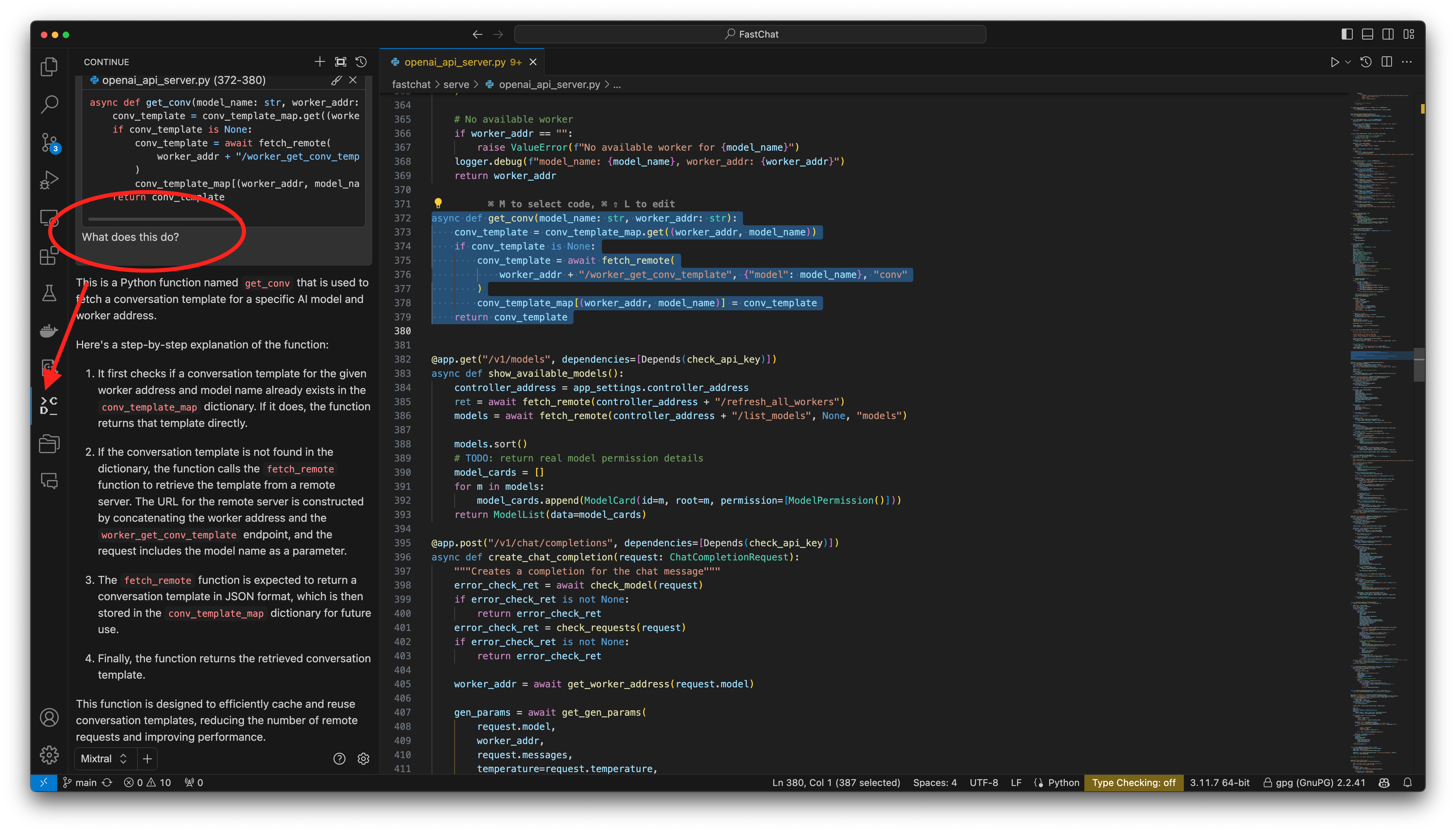Toggle the bottom panel layout button

(1367, 34)
